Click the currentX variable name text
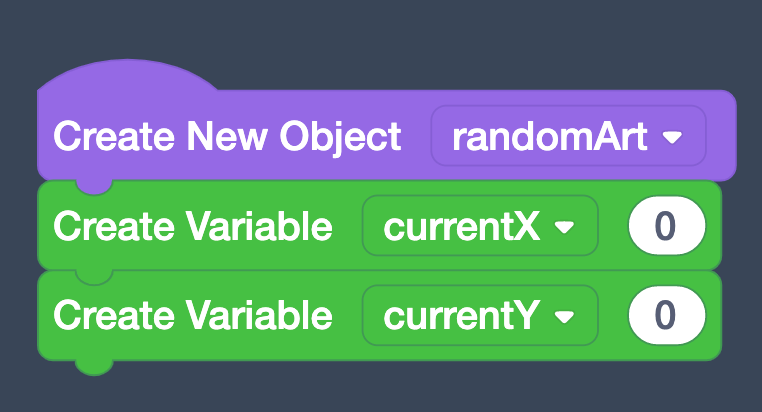The height and width of the screenshot is (412, 762). pyautogui.click(x=462, y=228)
